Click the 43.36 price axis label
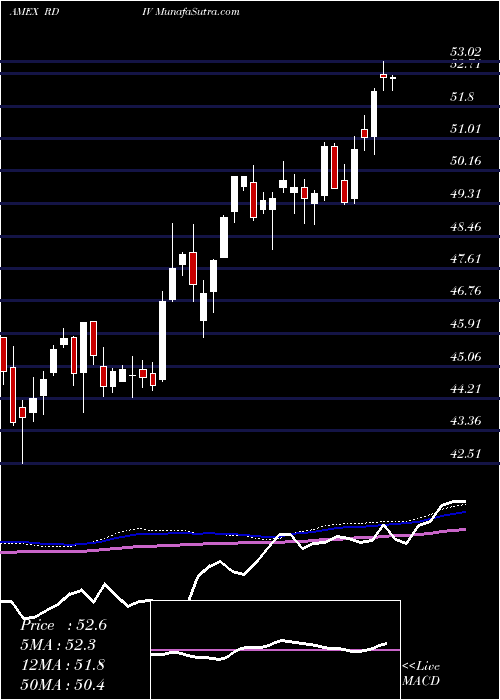 point(468,421)
